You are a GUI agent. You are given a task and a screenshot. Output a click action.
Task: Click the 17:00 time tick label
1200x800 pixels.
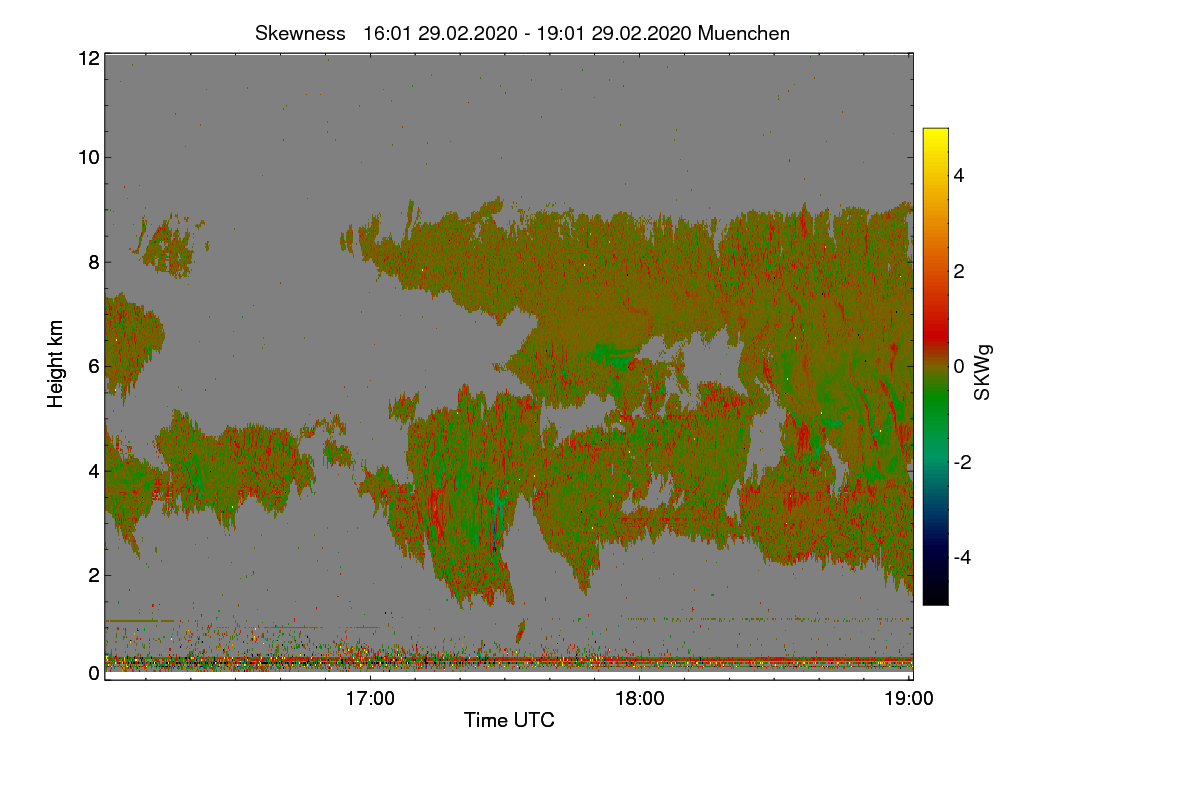coord(370,698)
